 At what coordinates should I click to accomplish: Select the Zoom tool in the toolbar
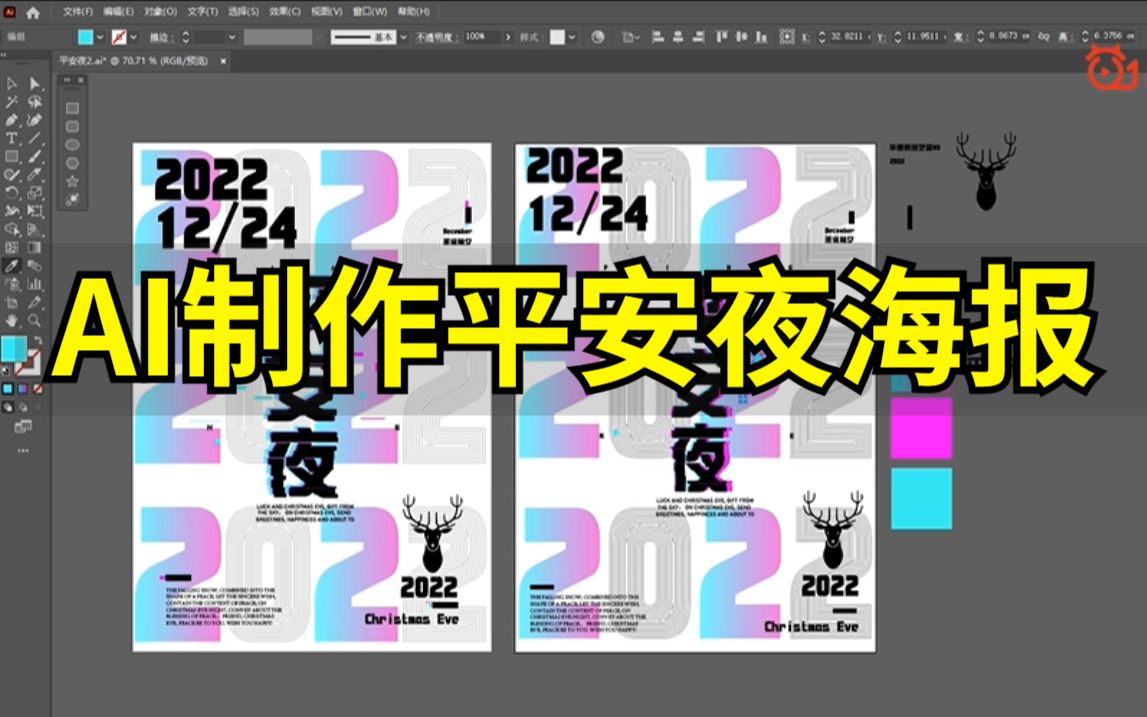coord(33,321)
